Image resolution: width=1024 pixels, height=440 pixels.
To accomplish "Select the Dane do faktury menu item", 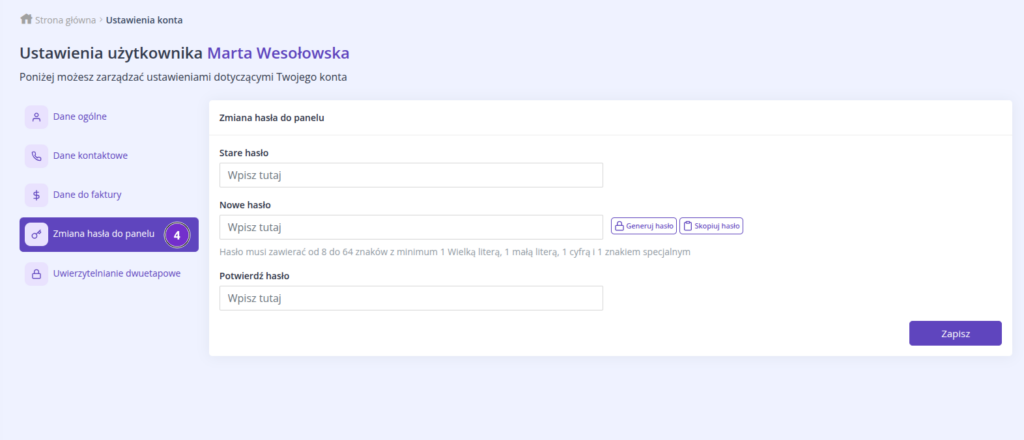I will click(x=87, y=195).
